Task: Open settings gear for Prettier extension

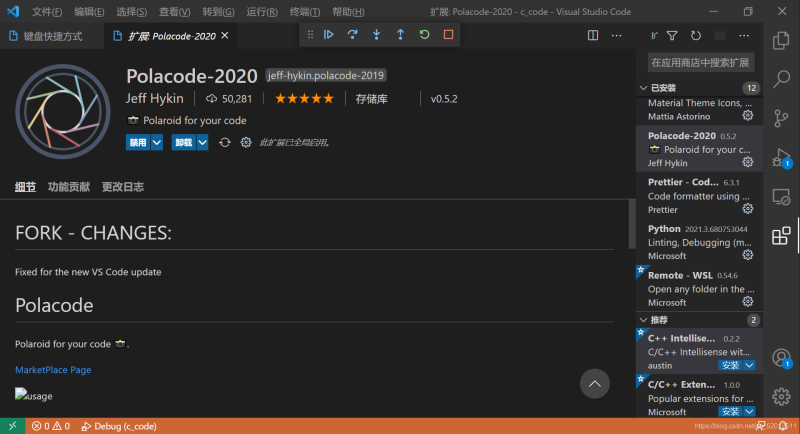Action: click(747, 209)
